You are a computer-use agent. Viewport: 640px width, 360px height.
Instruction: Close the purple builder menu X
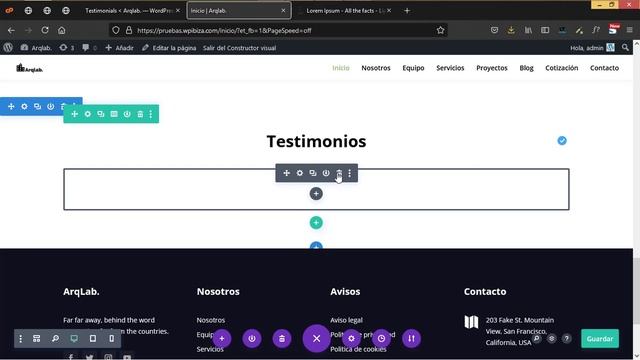(x=316, y=338)
